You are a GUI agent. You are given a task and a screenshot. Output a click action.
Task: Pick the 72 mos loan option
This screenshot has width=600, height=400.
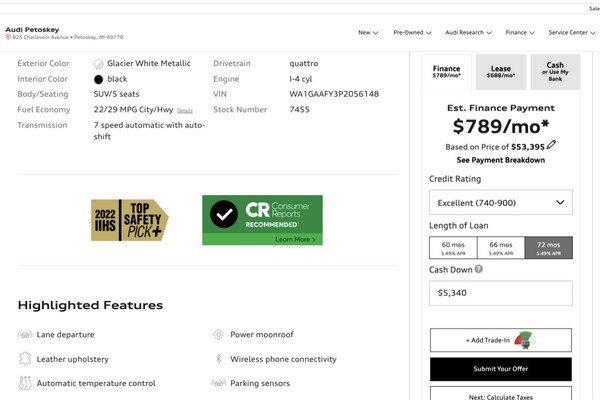click(x=548, y=248)
